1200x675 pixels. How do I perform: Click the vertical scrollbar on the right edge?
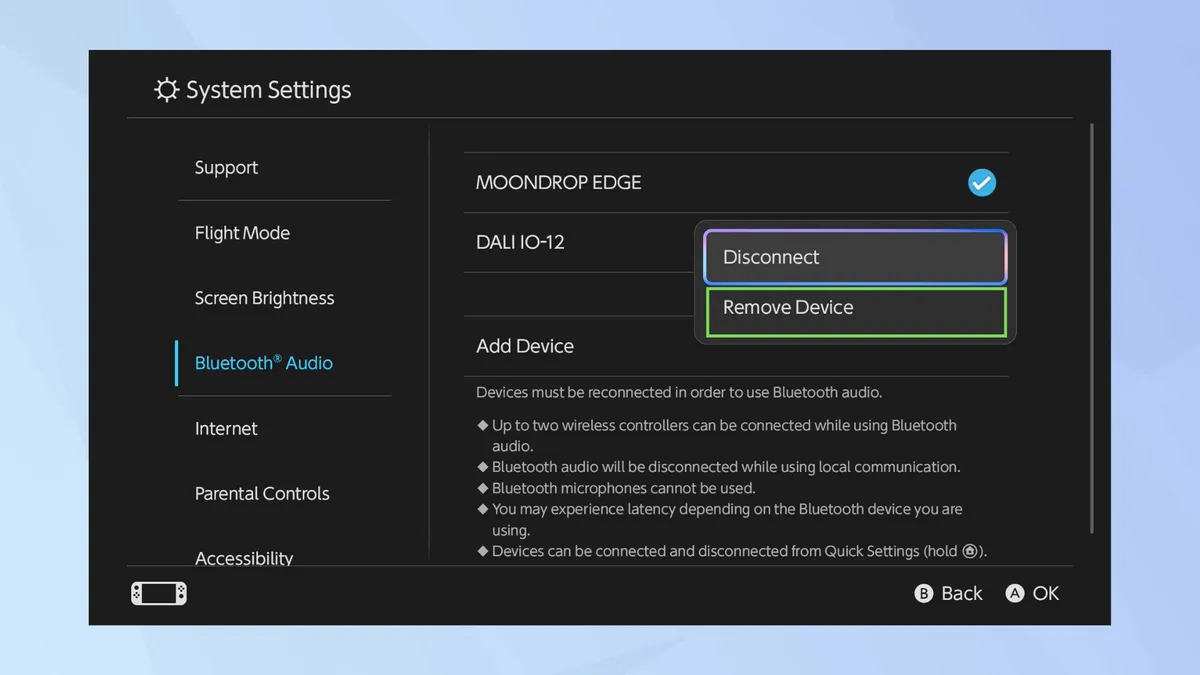[1091, 330]
